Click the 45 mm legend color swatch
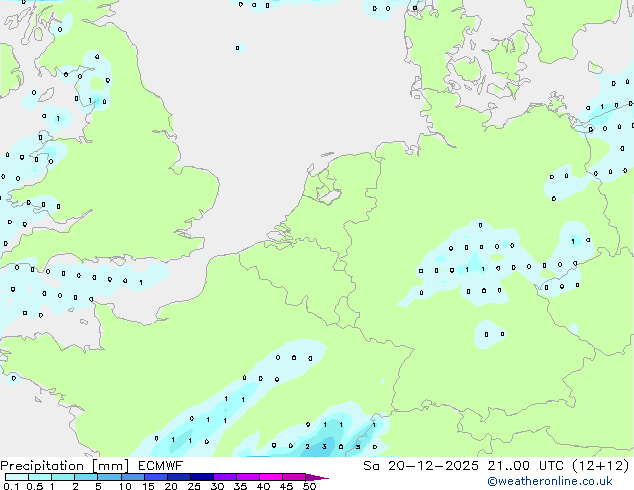The height and width of the screenshot is (490, 634). pos(294,477)
